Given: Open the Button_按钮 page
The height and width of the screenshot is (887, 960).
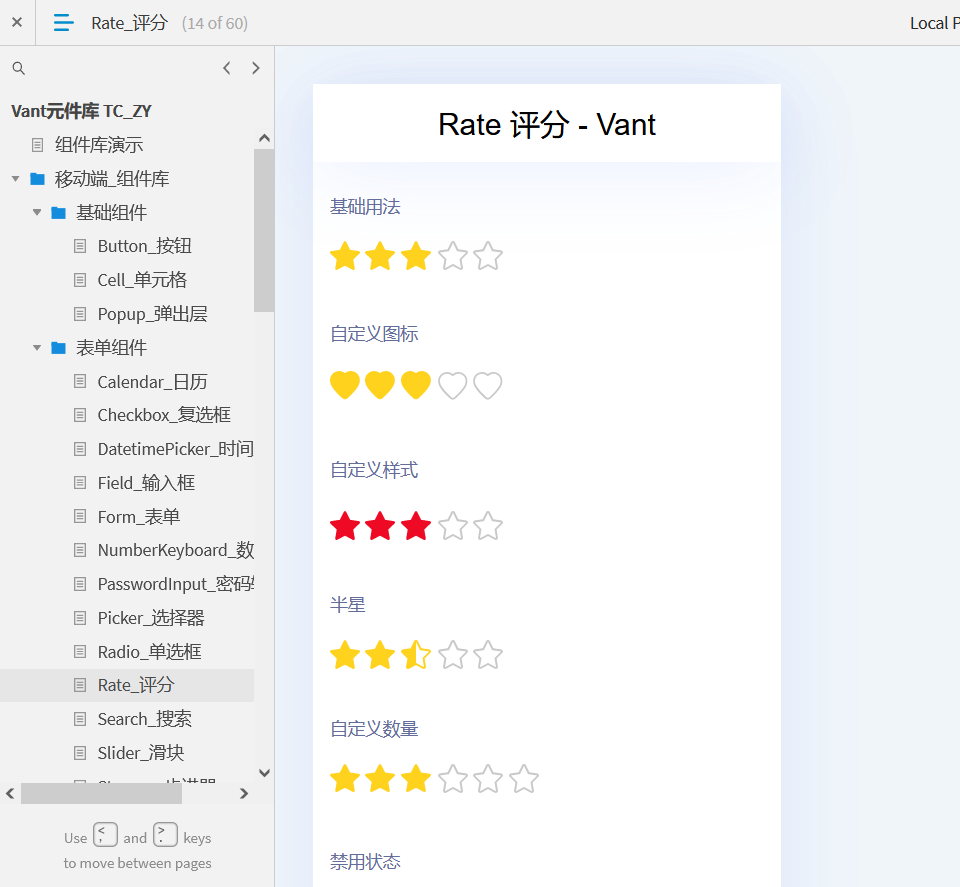Looking at the screenshot, I should pyautogui.click(x=144, y=246).
